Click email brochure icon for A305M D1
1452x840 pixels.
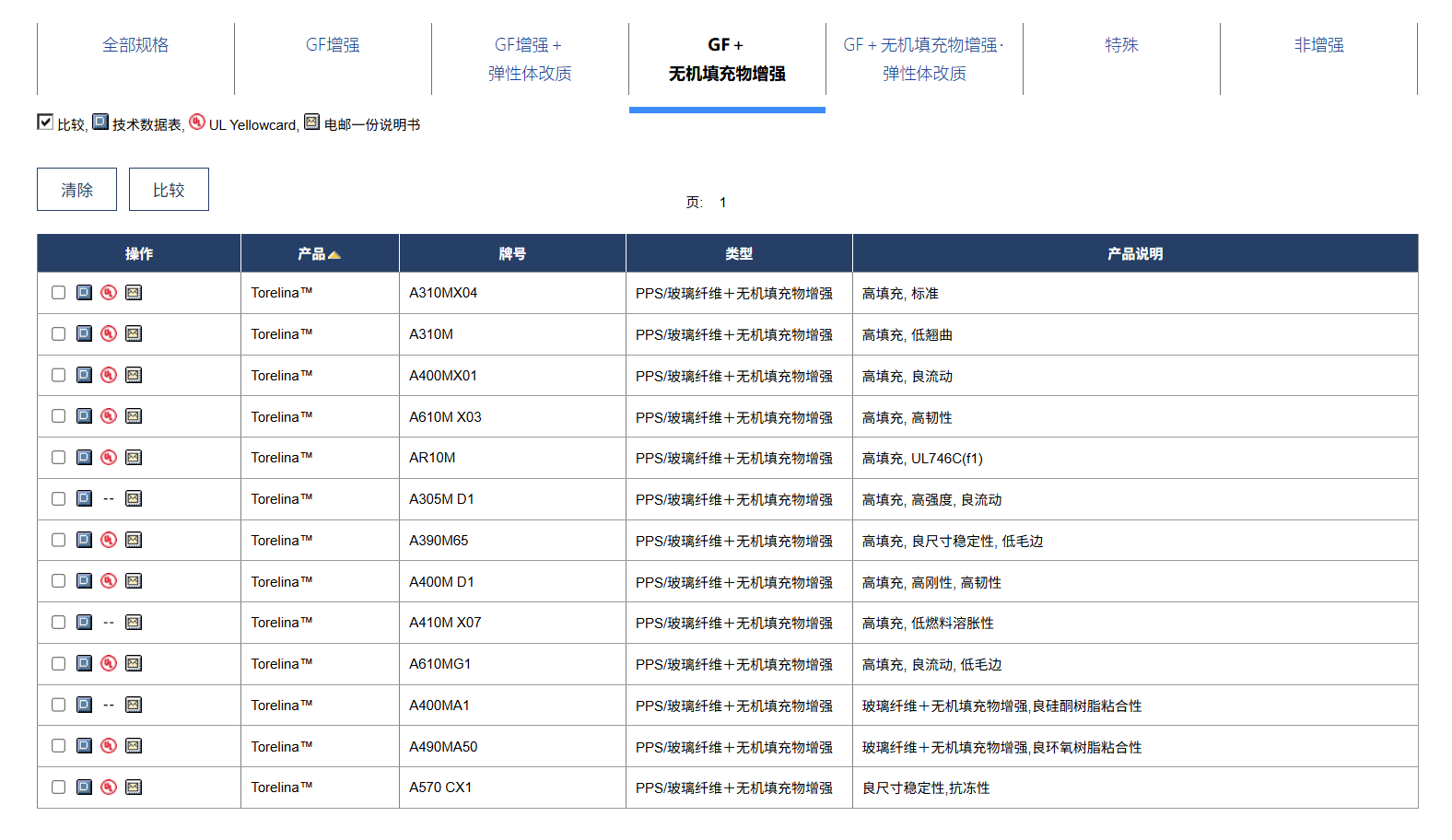tap(134, 499)
